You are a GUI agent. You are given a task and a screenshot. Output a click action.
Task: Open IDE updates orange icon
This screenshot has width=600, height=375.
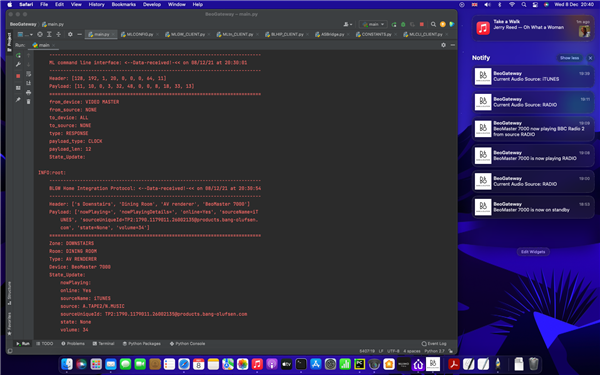[x=443, y=24]
